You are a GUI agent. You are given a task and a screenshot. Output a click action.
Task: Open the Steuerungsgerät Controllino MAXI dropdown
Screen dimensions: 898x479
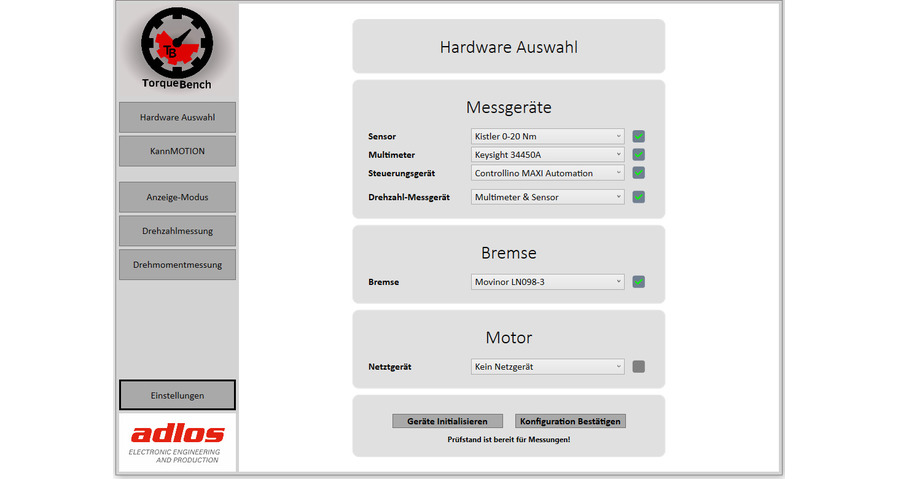click(547, 173)
